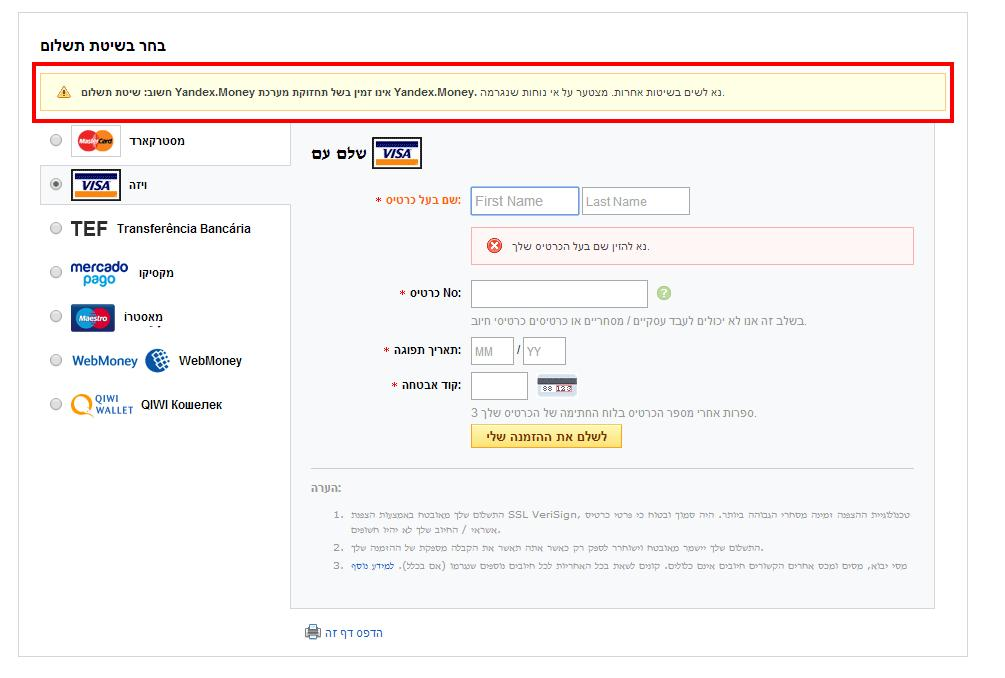The height and width of the screenshot is (678, 1005).
Task: Select the TEF Transferência Bancária radio button
Action: pos(55,229)
